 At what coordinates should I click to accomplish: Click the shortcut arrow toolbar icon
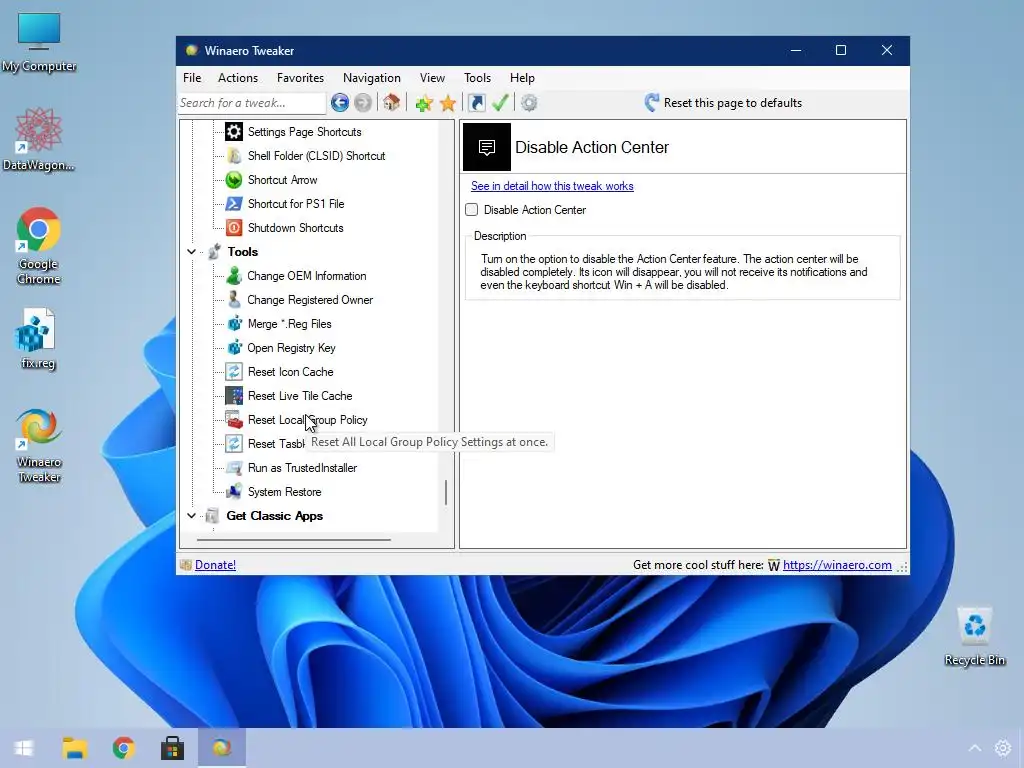tap(477, 103)
